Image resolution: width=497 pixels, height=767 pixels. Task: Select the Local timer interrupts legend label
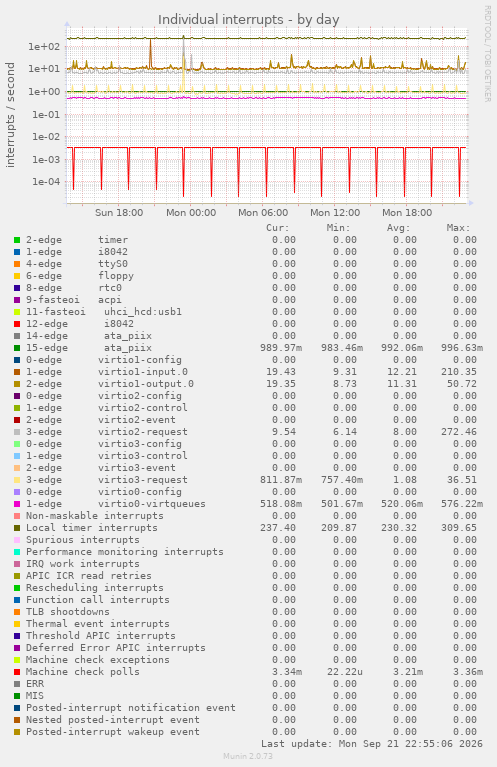coord(91,528)
